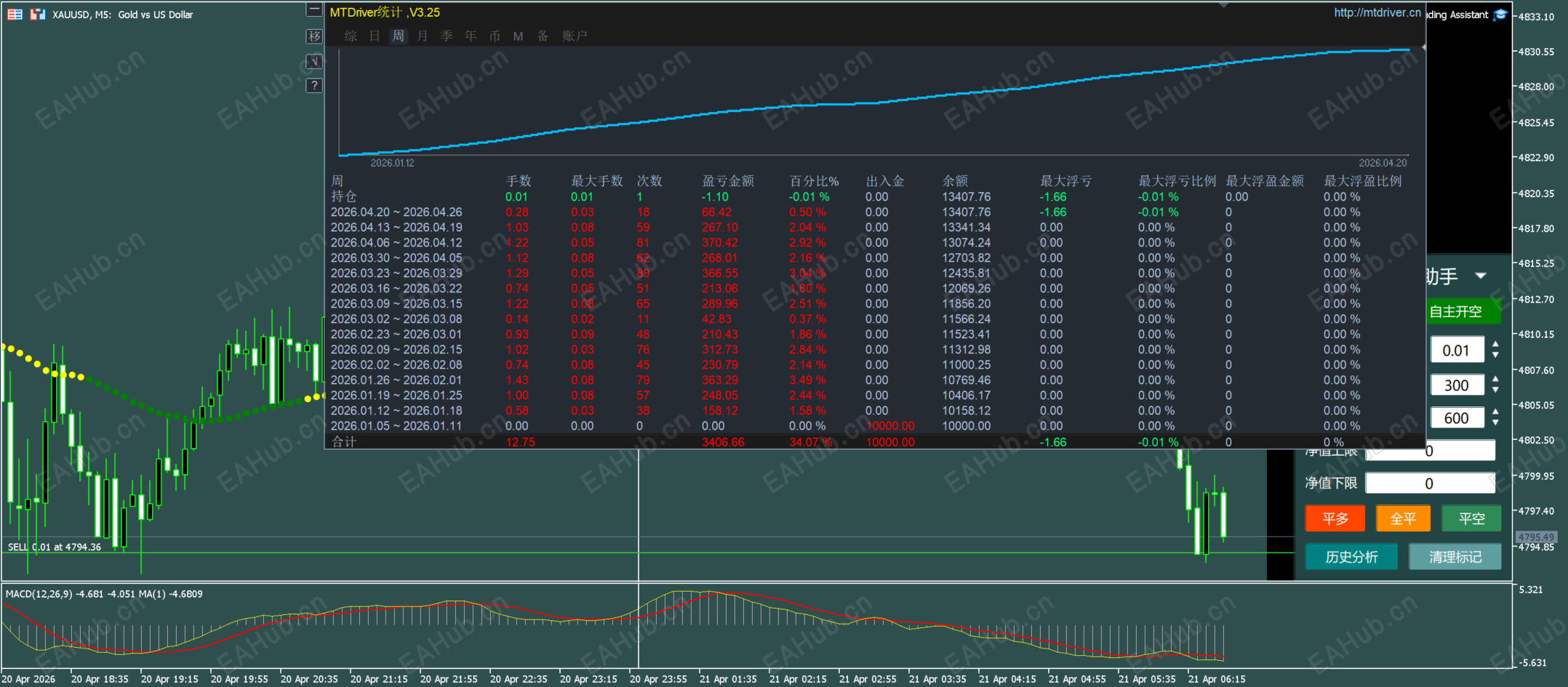The image size is (1568, 687).
Task: Click the 最大浮亏 column header
Action: pos(1065,181)
